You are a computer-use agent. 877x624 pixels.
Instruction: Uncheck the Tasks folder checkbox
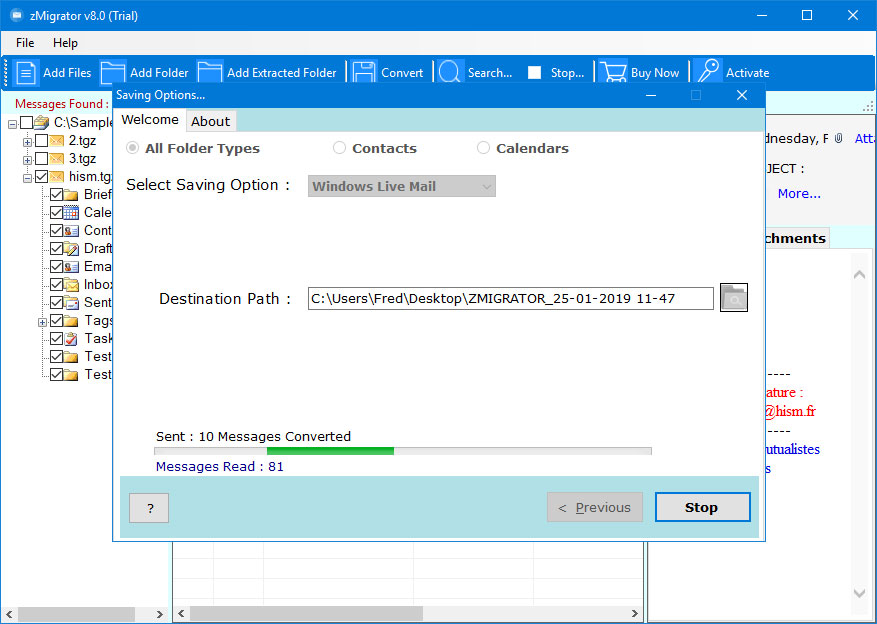(56, 338)
